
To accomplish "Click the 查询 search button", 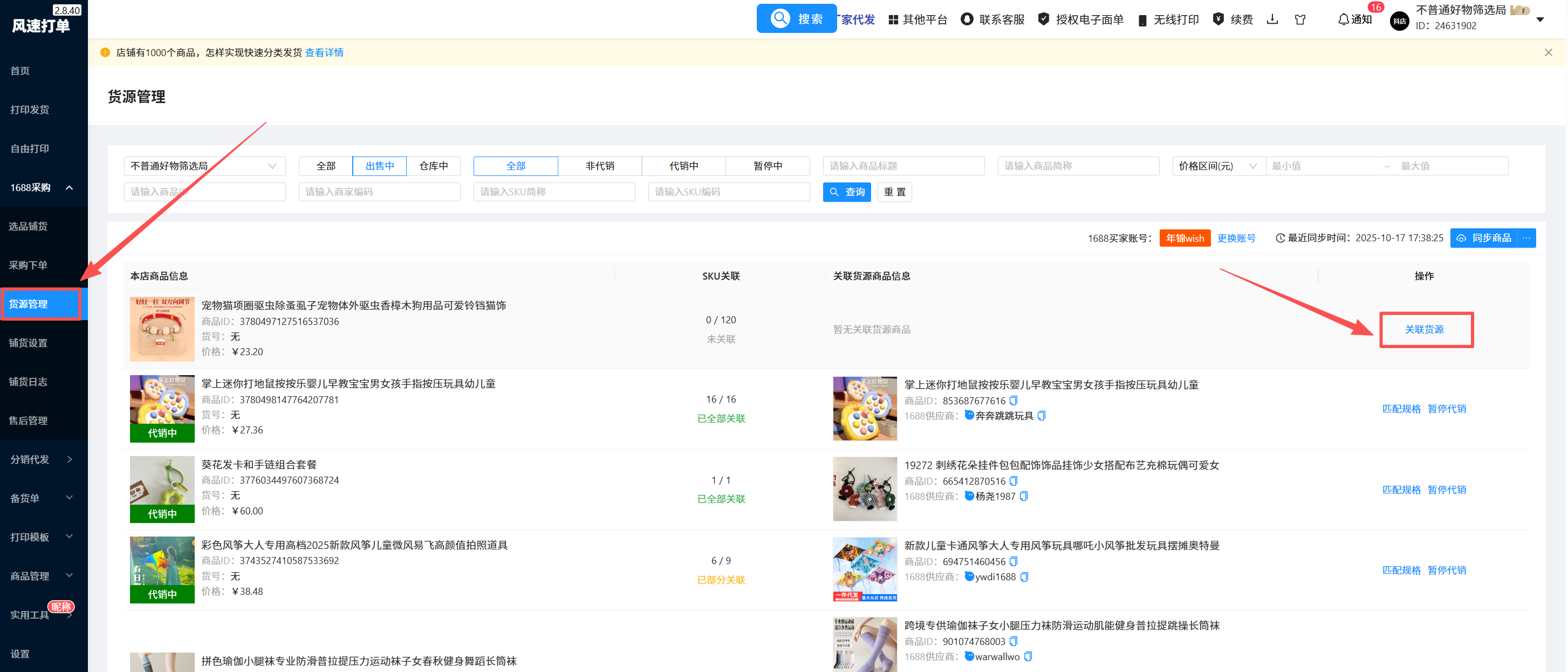I will (847, 192).
